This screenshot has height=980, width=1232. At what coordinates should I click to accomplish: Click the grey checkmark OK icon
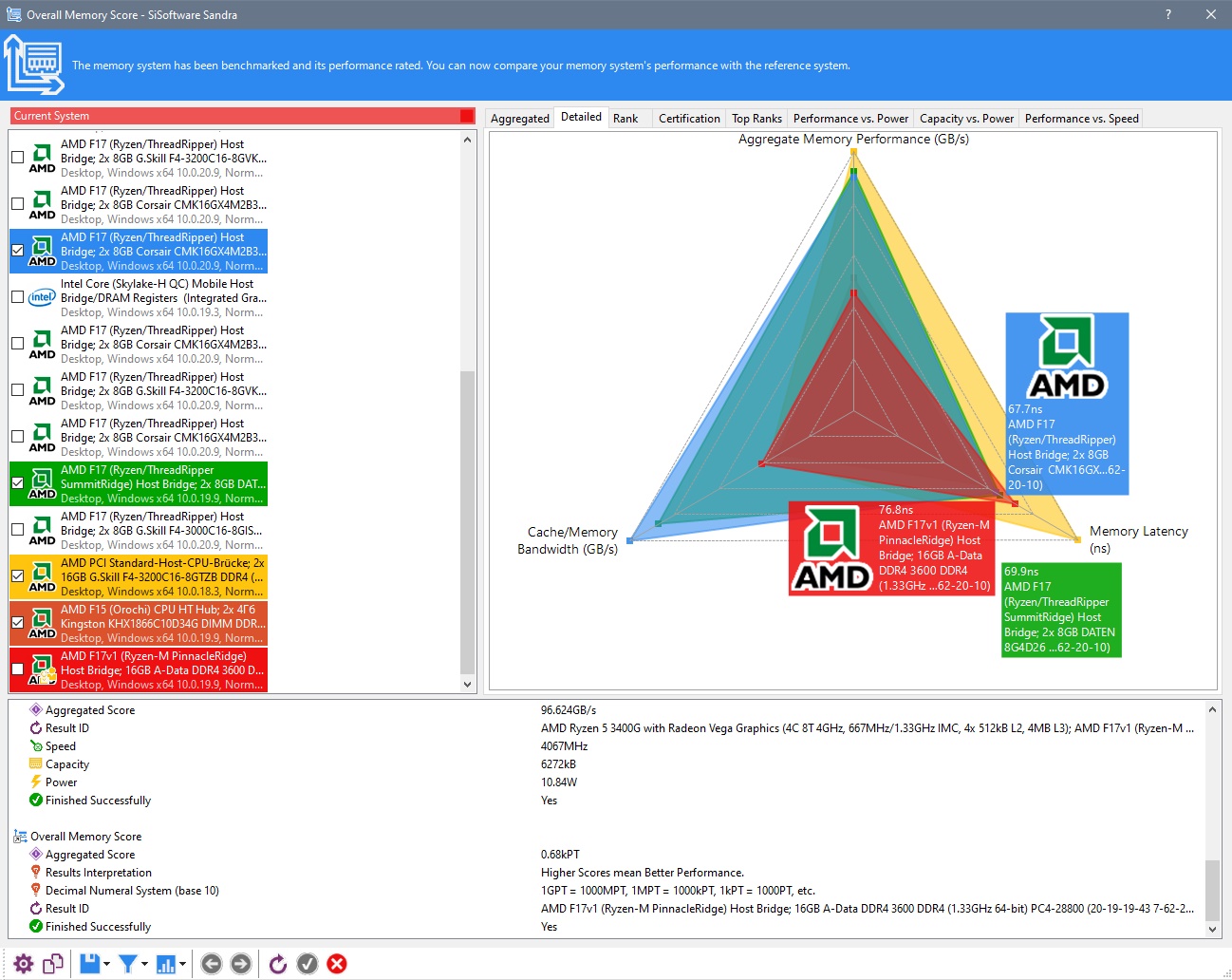pyautogui.click(x=308, y=964)
